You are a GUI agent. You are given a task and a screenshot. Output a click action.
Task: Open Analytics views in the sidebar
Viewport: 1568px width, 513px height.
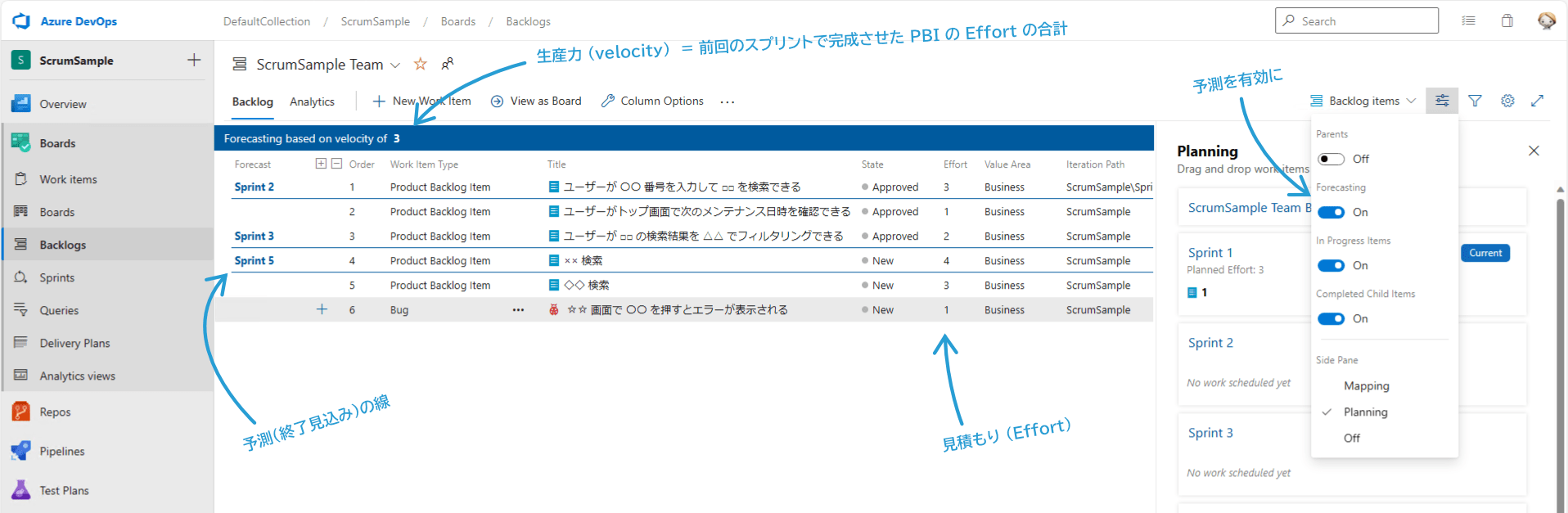tap(77, 376)
